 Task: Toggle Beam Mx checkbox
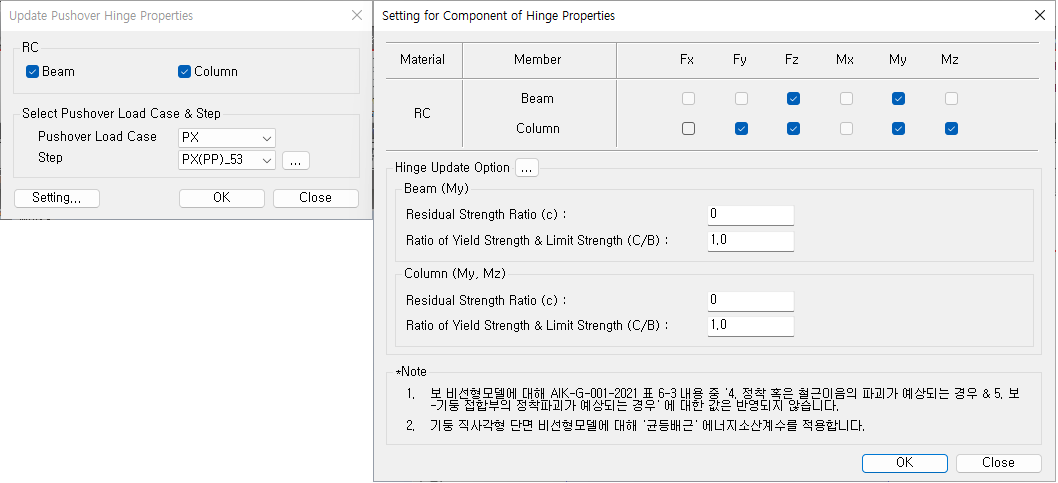click(846, 98)
